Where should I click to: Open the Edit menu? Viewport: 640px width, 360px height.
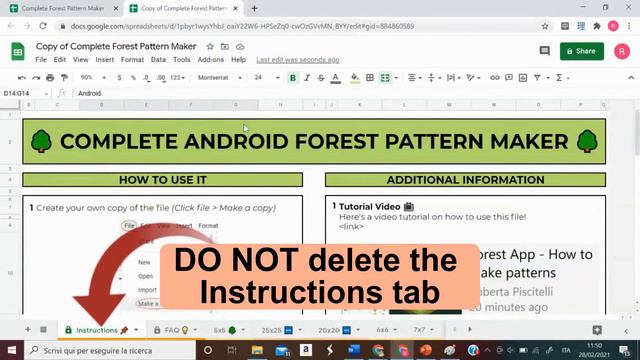60,60
